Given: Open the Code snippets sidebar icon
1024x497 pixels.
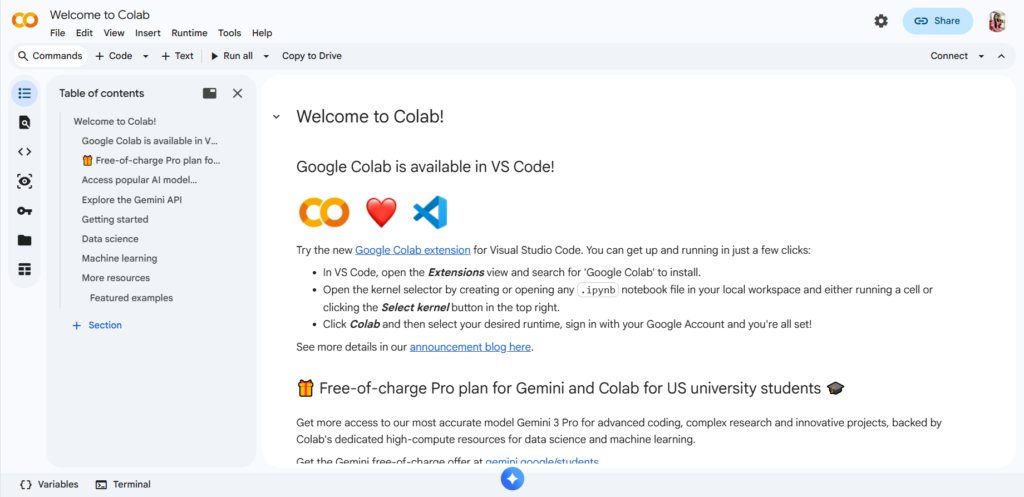Looking at the screenshot, I should point(24,152).
